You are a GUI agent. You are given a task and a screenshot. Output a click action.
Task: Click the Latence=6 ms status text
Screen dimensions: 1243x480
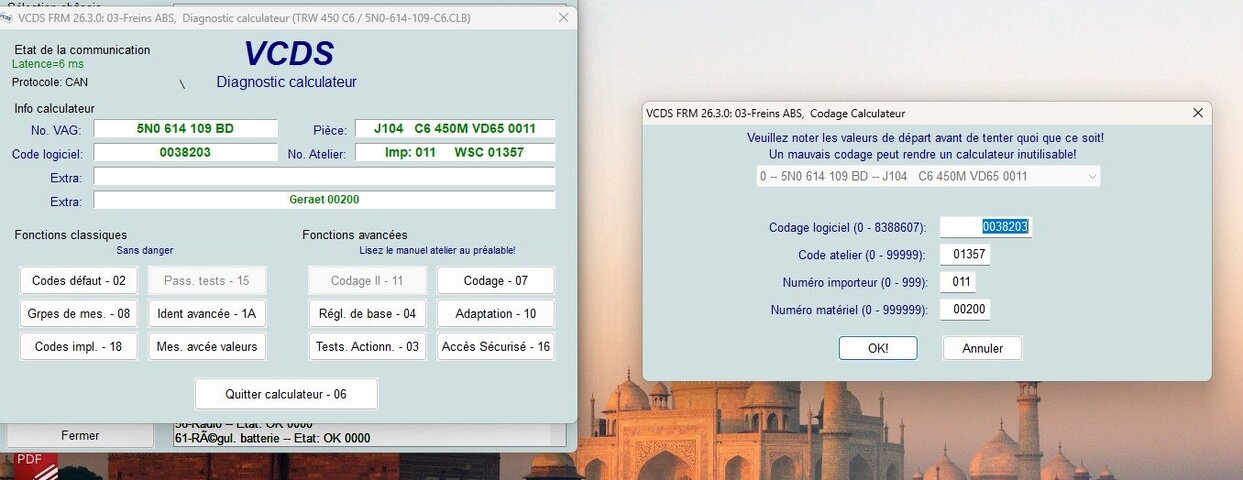tap(48, 64)
